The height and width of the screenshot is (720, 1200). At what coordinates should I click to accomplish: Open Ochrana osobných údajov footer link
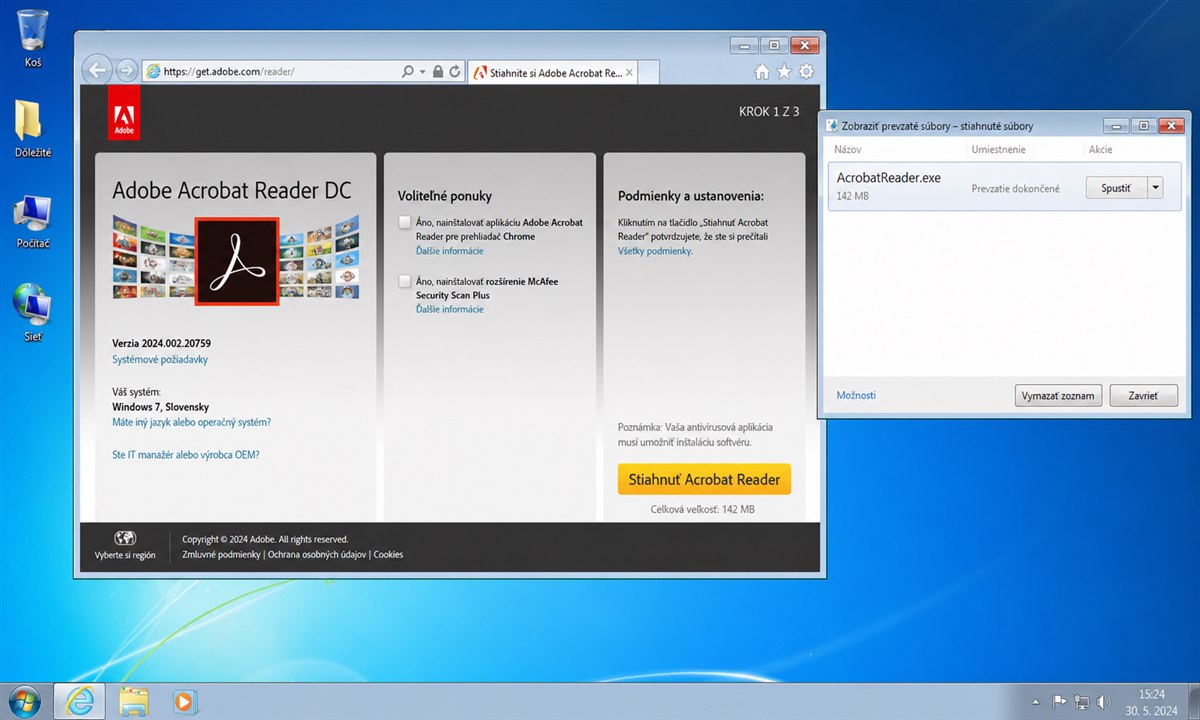(318, 554)
